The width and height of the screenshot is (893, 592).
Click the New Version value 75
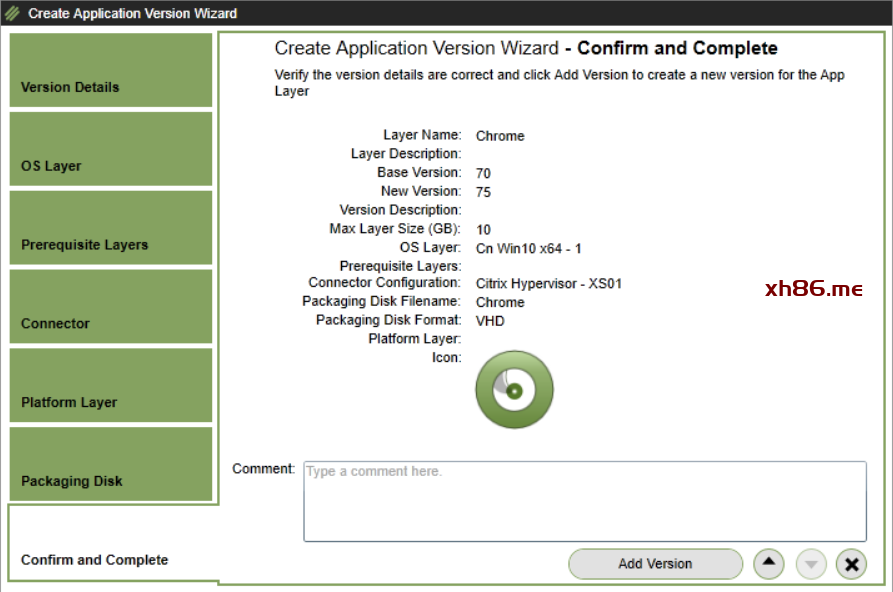[483, 192]
